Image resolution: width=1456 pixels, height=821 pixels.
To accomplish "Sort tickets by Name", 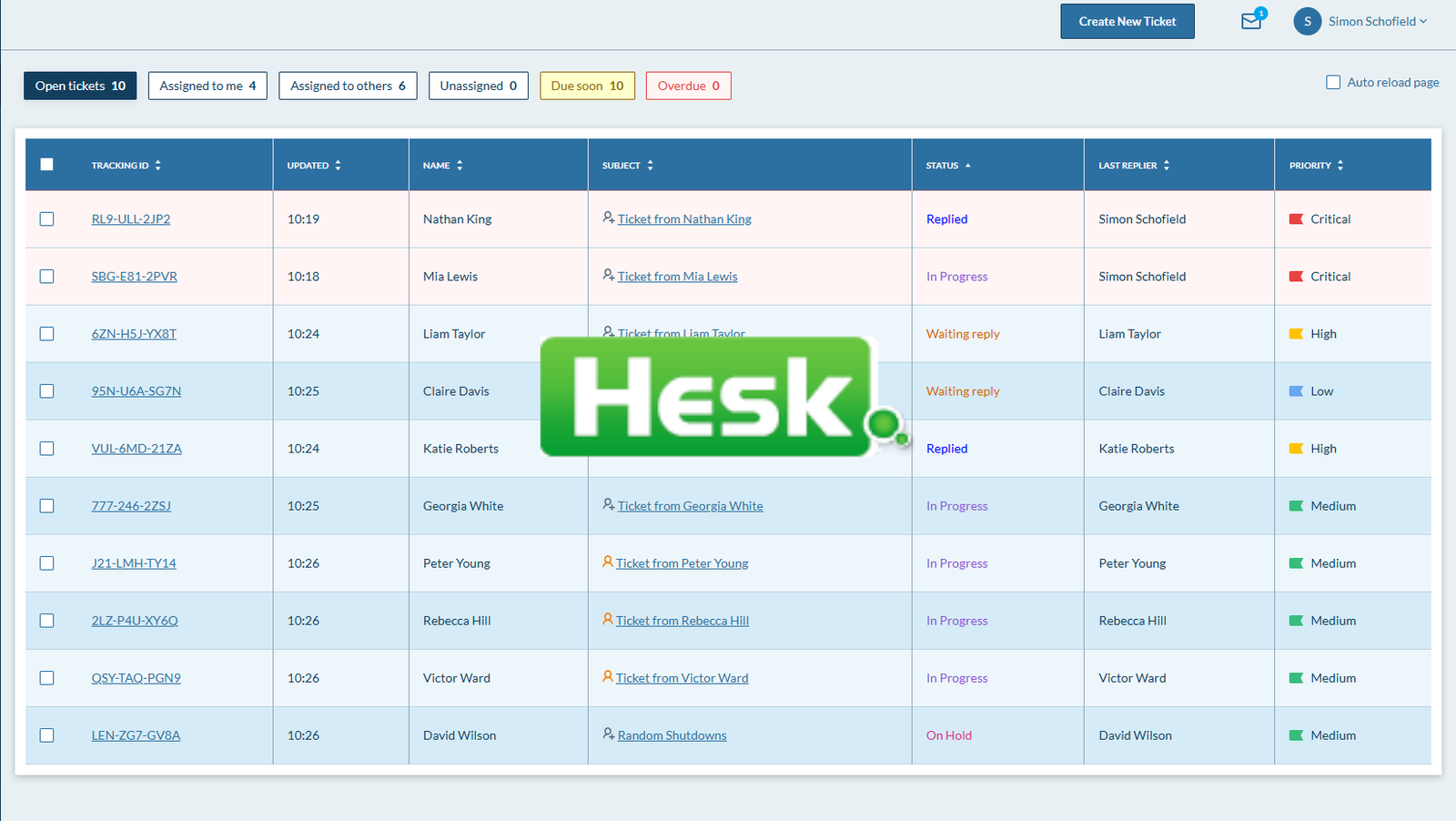I will click(460, 165).
